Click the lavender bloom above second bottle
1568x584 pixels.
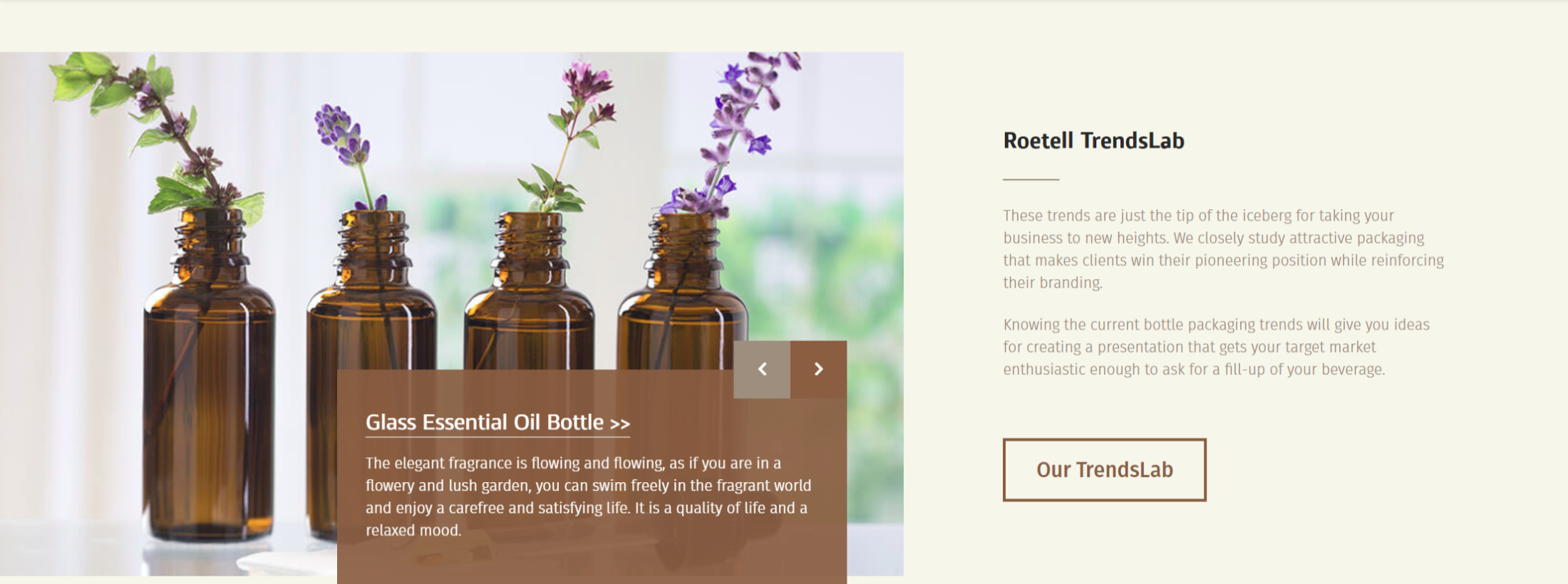pos(344,135)
